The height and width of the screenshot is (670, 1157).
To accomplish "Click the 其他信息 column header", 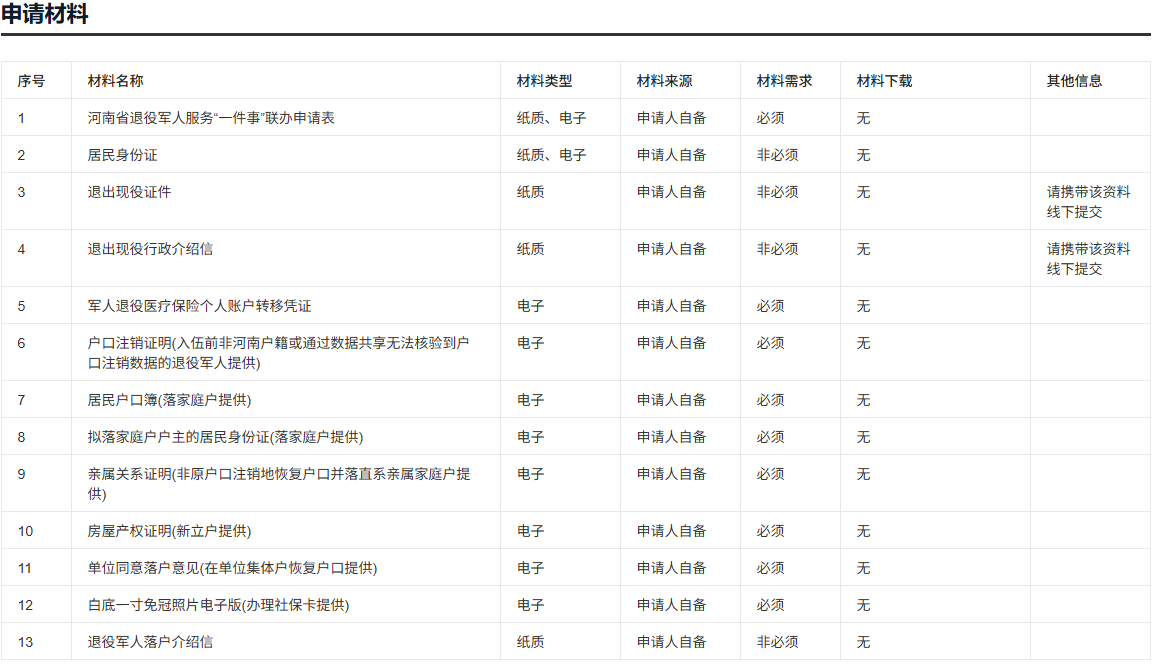I will click(x=1074, y=81).
